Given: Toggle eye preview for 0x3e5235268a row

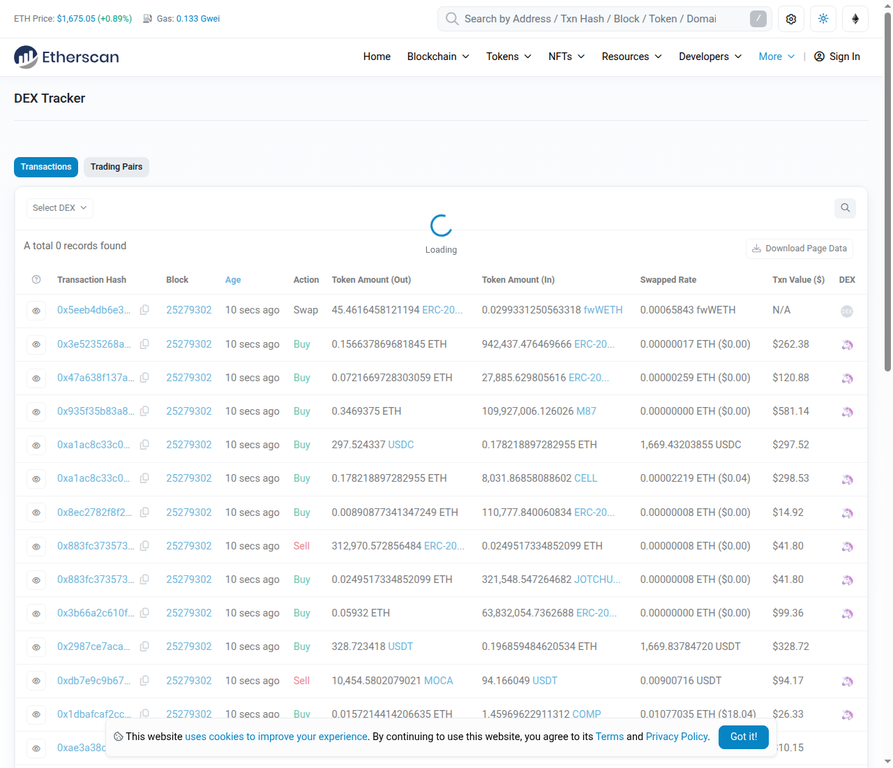Looking at the screenshot, I should click(x=36, y=344).
